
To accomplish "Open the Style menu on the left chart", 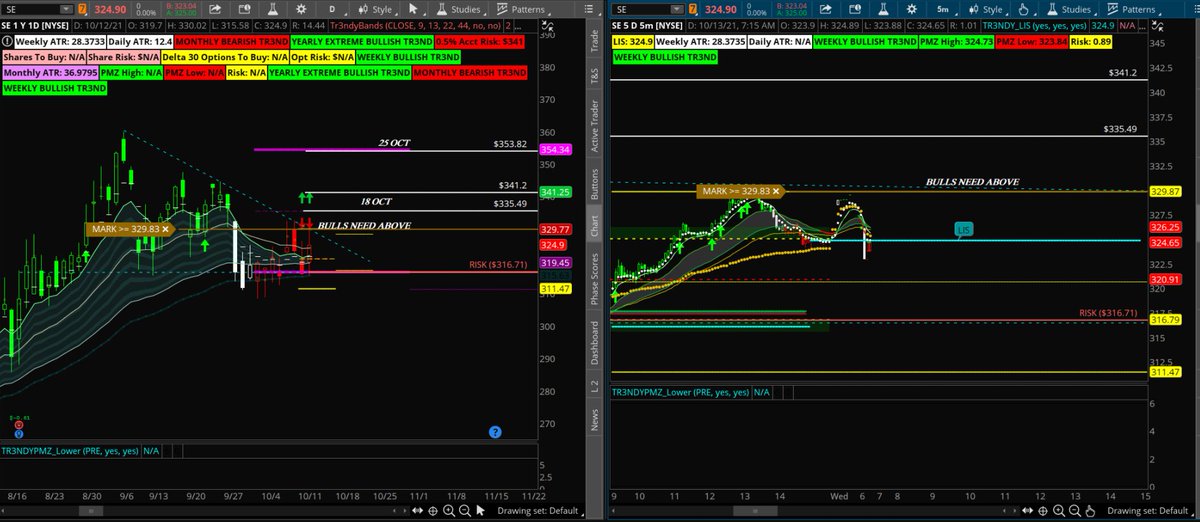I will [375, 9].
